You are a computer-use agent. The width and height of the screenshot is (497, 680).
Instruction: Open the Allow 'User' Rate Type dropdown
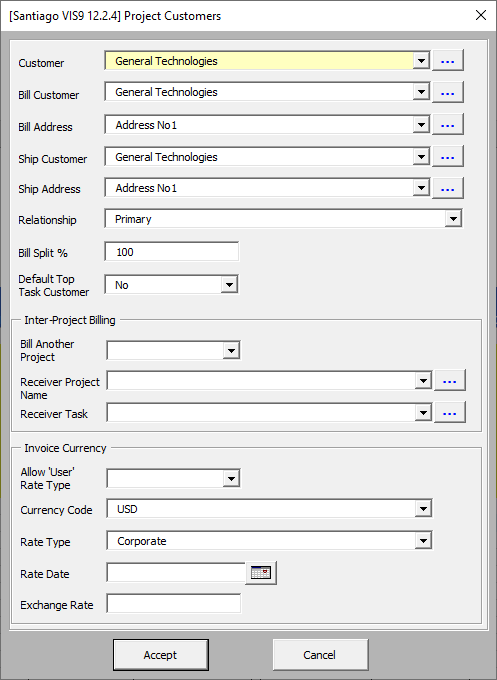[x=232, y=478]
